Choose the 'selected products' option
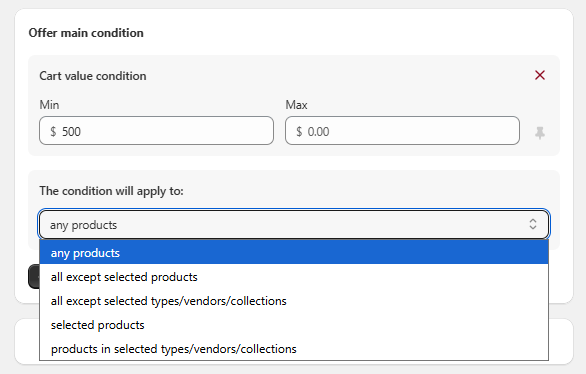The image size is (586, 374). tap(294, 325)
